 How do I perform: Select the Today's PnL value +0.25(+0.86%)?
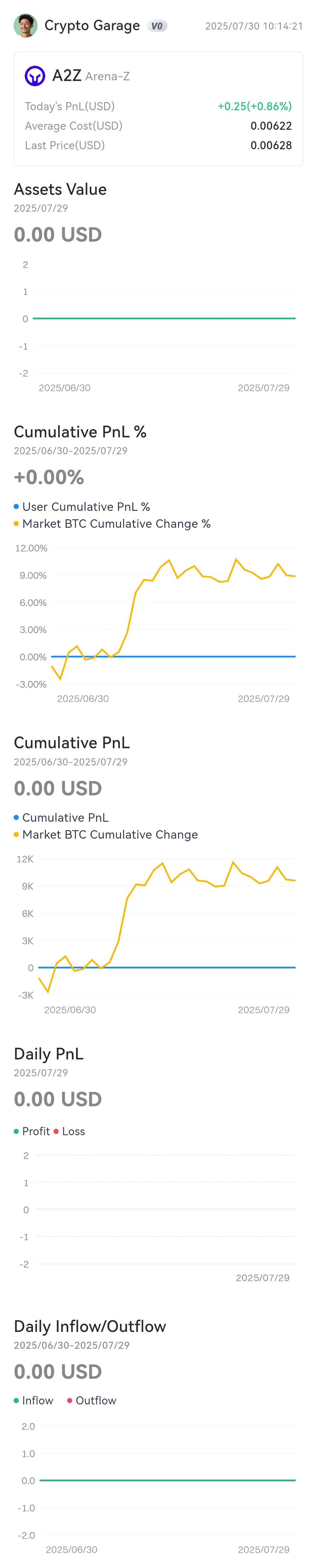(x=255, y=107)
